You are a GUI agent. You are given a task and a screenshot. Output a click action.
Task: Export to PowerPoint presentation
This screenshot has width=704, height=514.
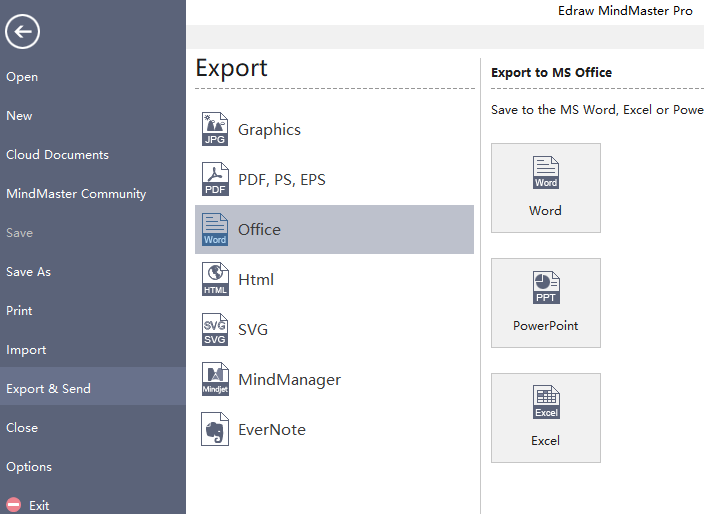pyautogui.click(x=546, y=303)
